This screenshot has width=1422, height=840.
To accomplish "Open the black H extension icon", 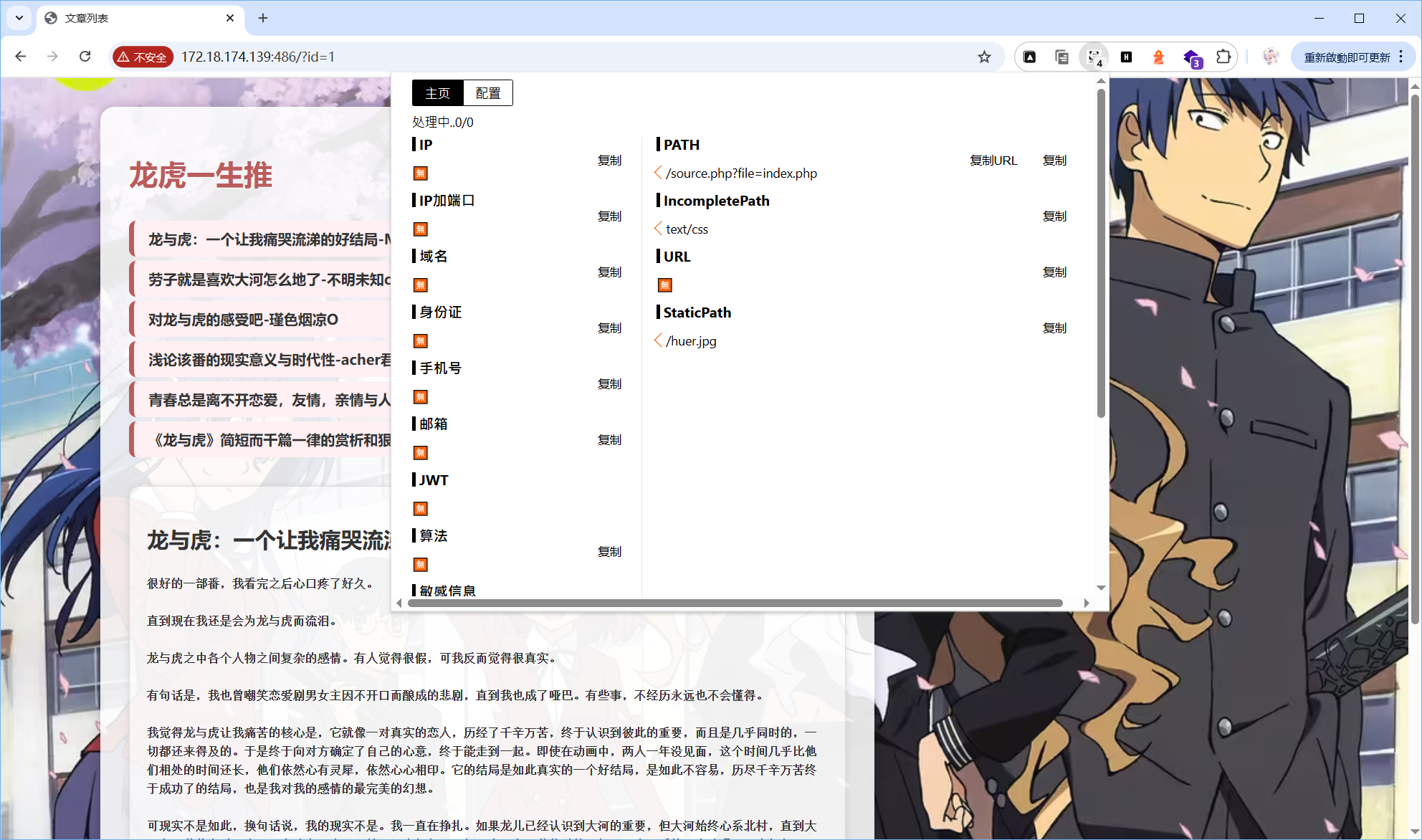I will tap(1126, 57).
